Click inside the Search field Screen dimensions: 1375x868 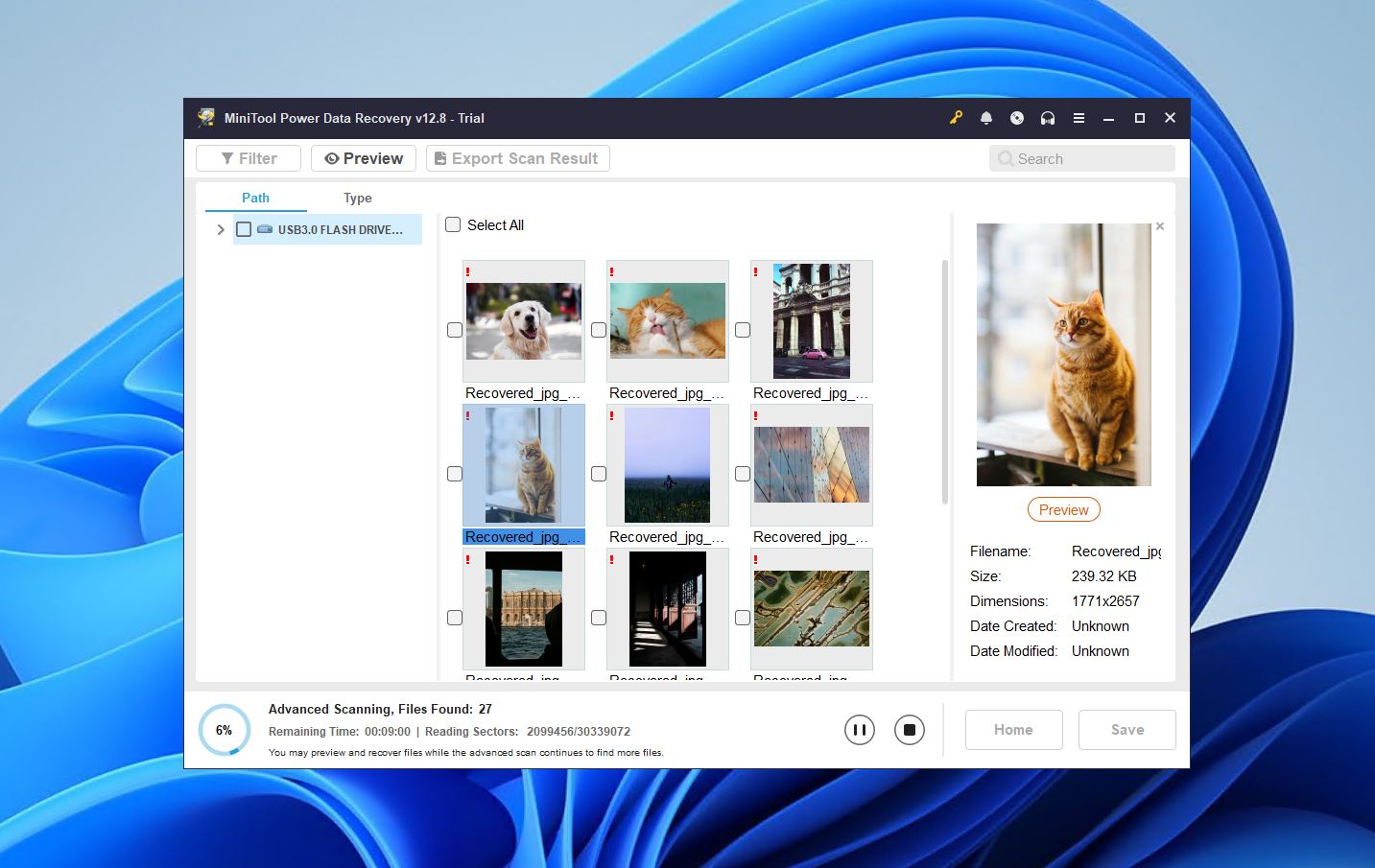click(x=1082, y=157)
